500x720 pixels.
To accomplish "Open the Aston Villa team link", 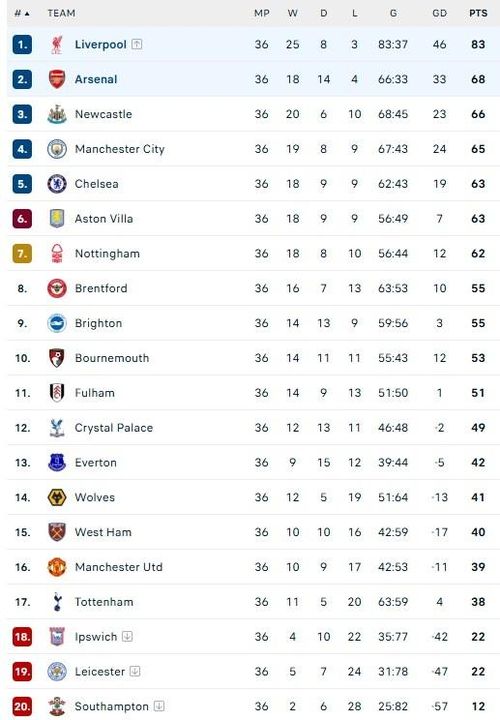I will tap(104, 219).
